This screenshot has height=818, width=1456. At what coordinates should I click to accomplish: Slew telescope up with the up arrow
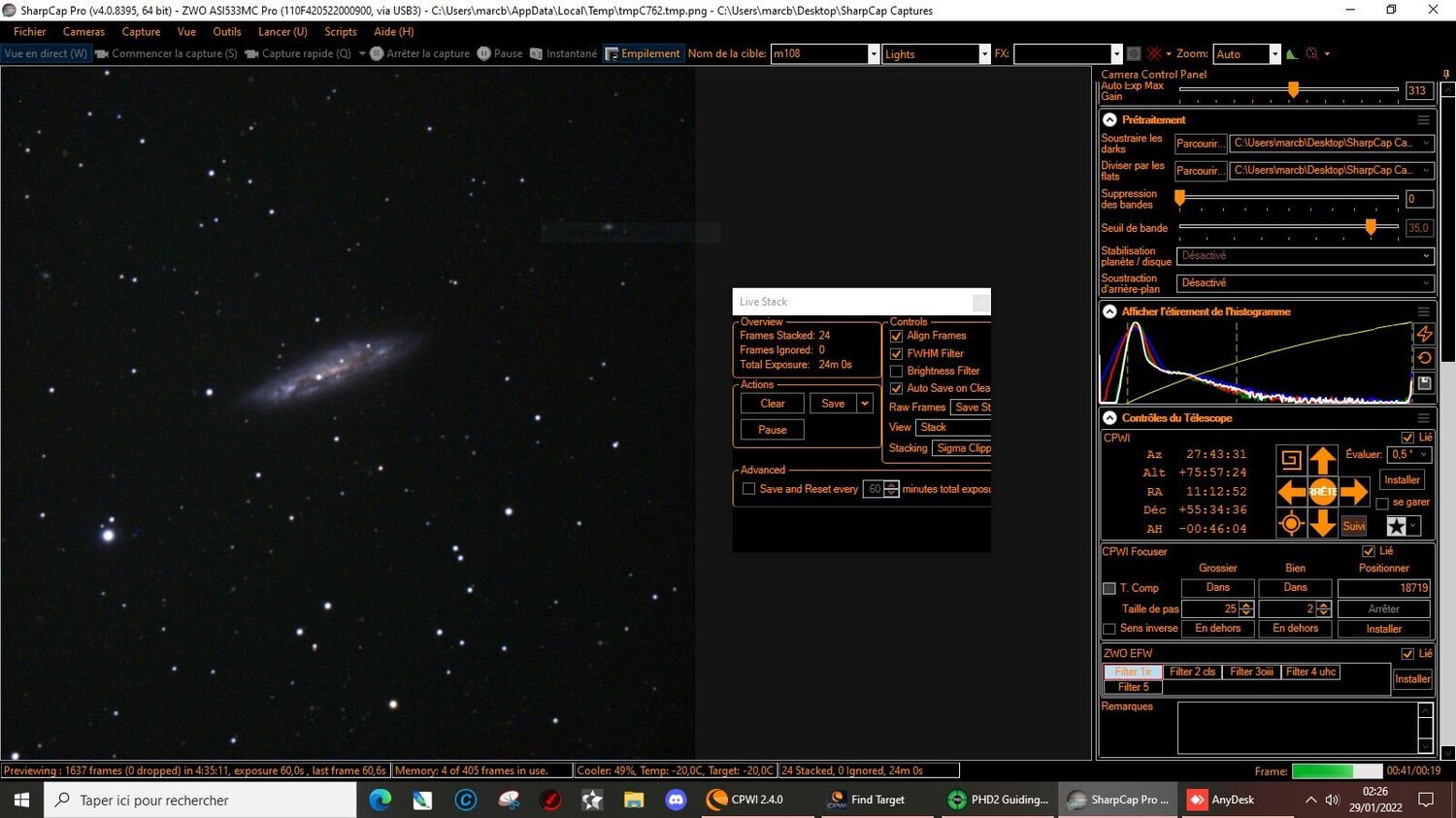pyautogui.click(x=1322, y=460)
